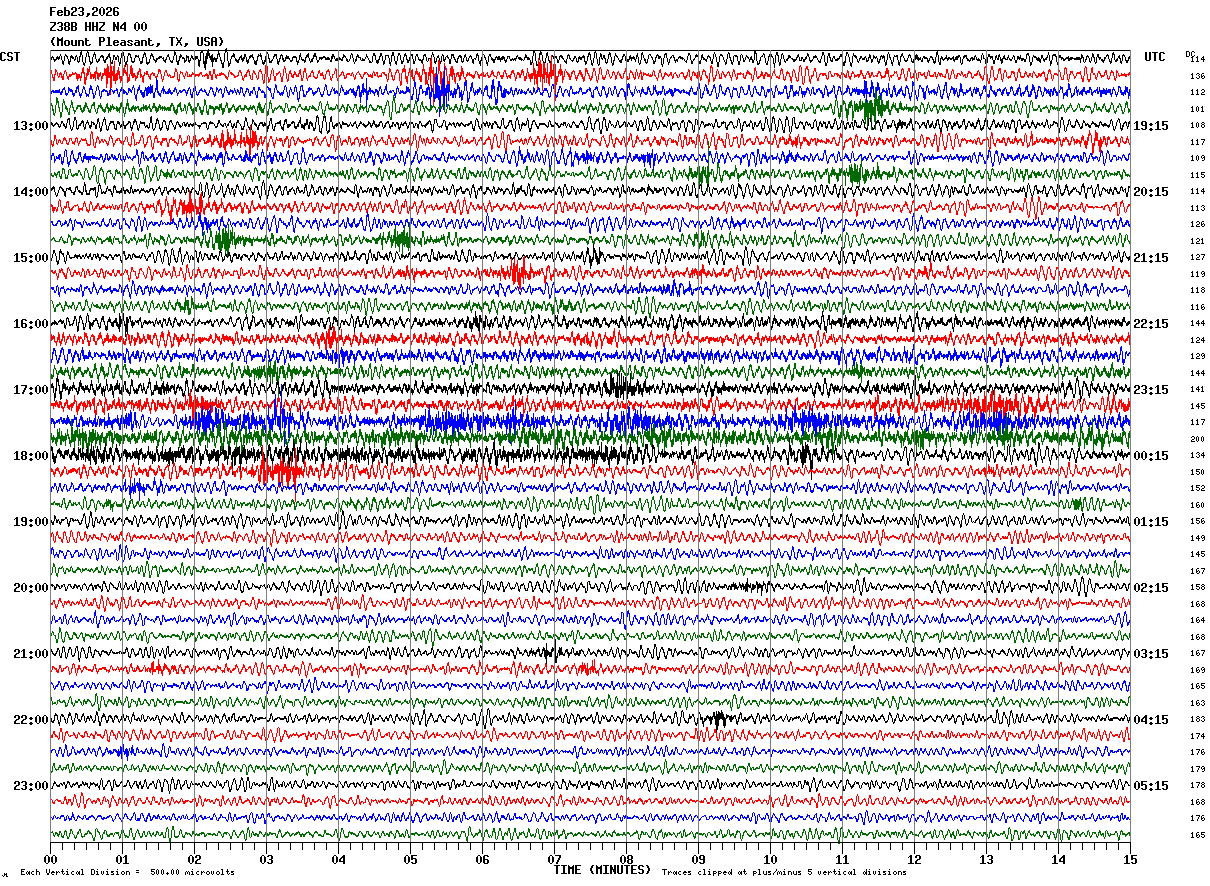Click the 'UTC' timezone label
Viewport: 1210px width, 886px height.
tap(1155, 57)
